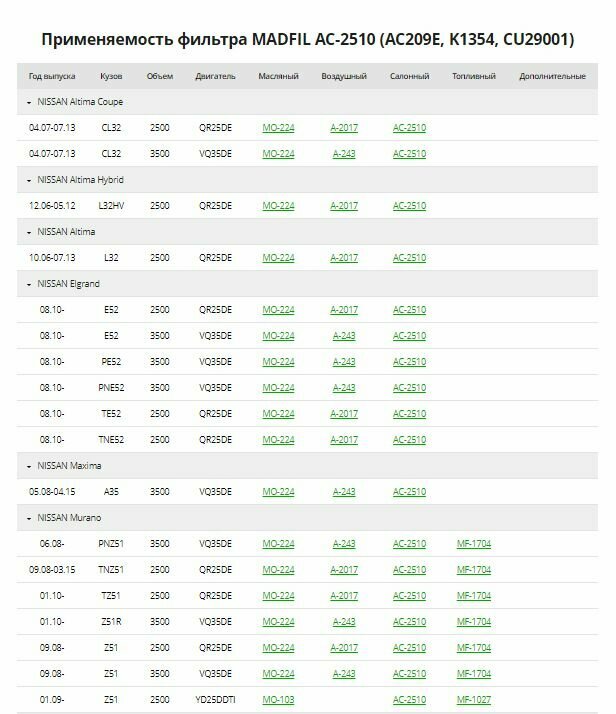The height and width of the screenshot is (714, 616).
Task: Click the Топливный column header
Action: pos(473,76)
